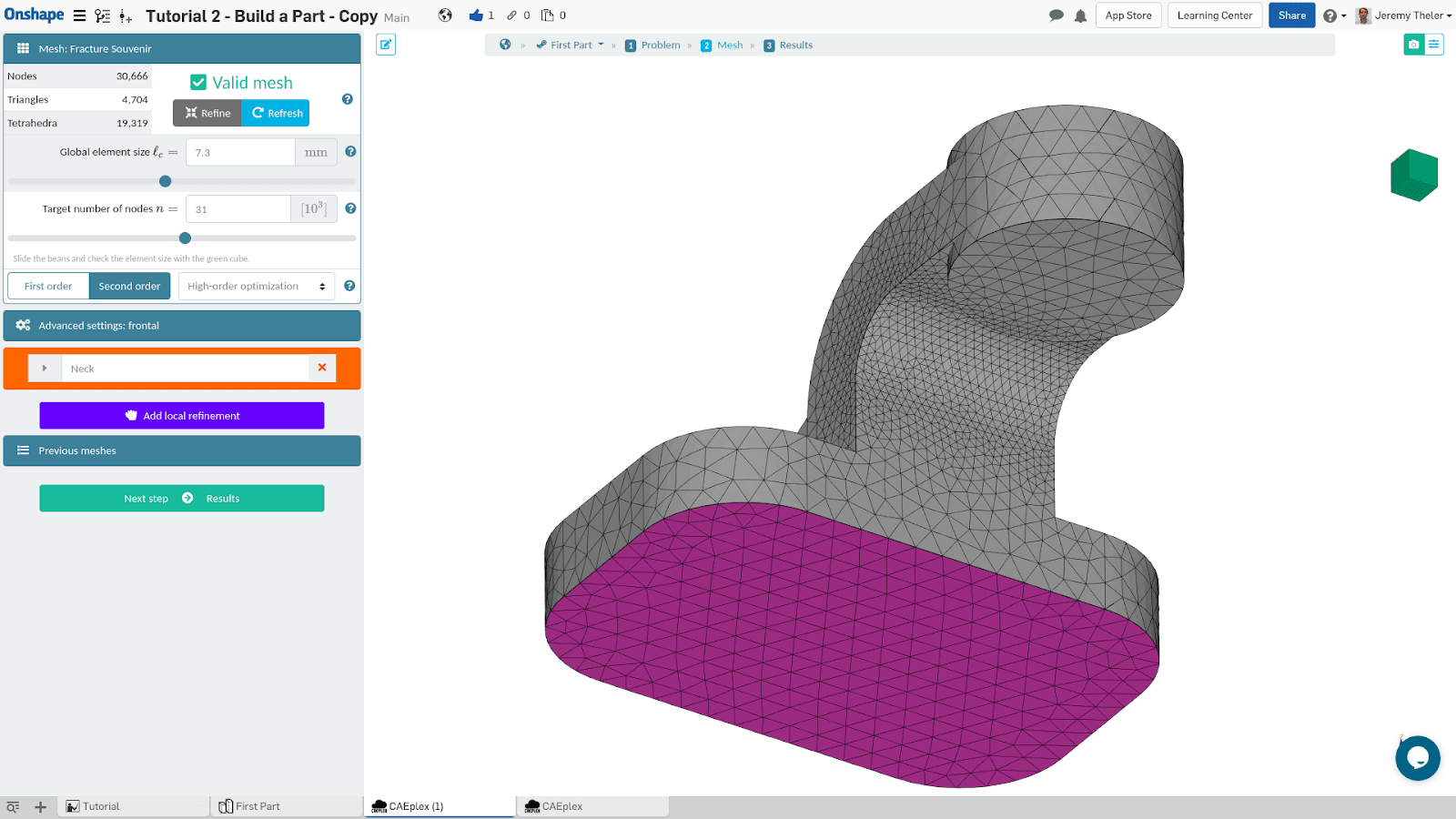Viewport: 1456px width, 819px height.
Task: Click the Global element size slider handle
Action: (x=165, y=181)
